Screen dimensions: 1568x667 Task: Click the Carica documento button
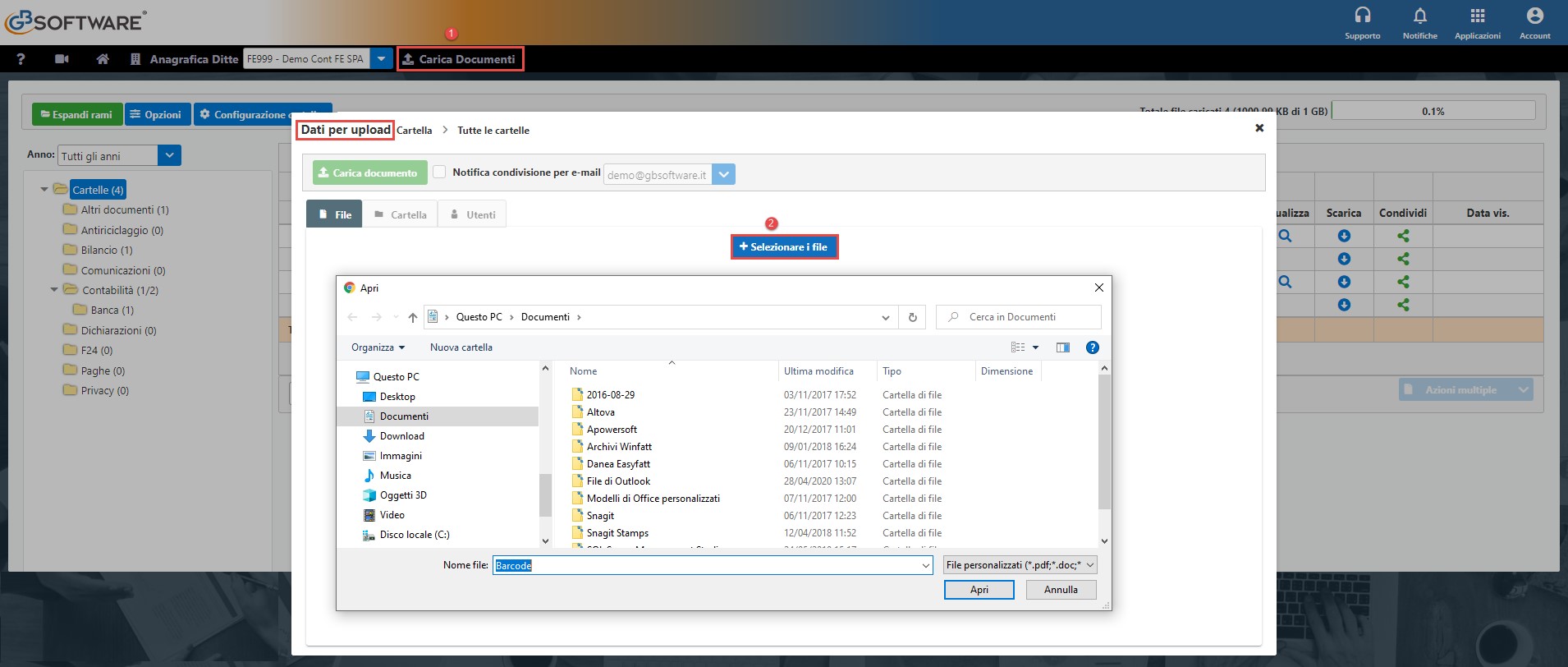[x=369, y=172]
